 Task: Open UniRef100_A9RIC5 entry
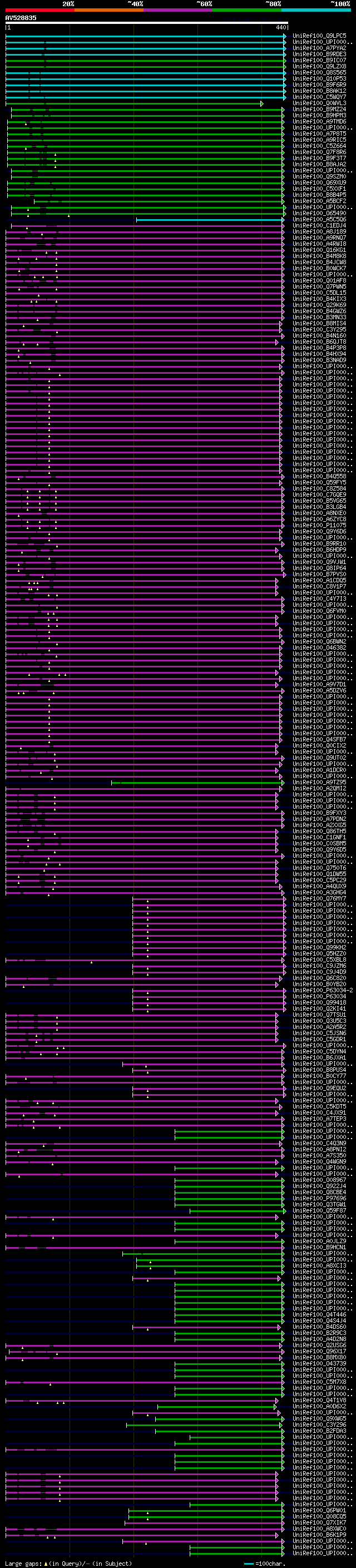coord(319,140)
